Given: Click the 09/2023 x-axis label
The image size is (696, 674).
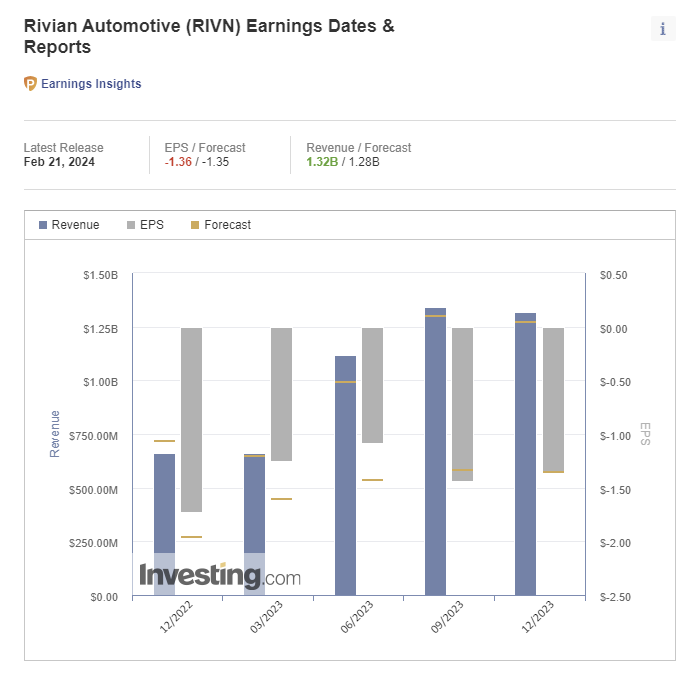Looking at the screenshot, I should 447,616.
